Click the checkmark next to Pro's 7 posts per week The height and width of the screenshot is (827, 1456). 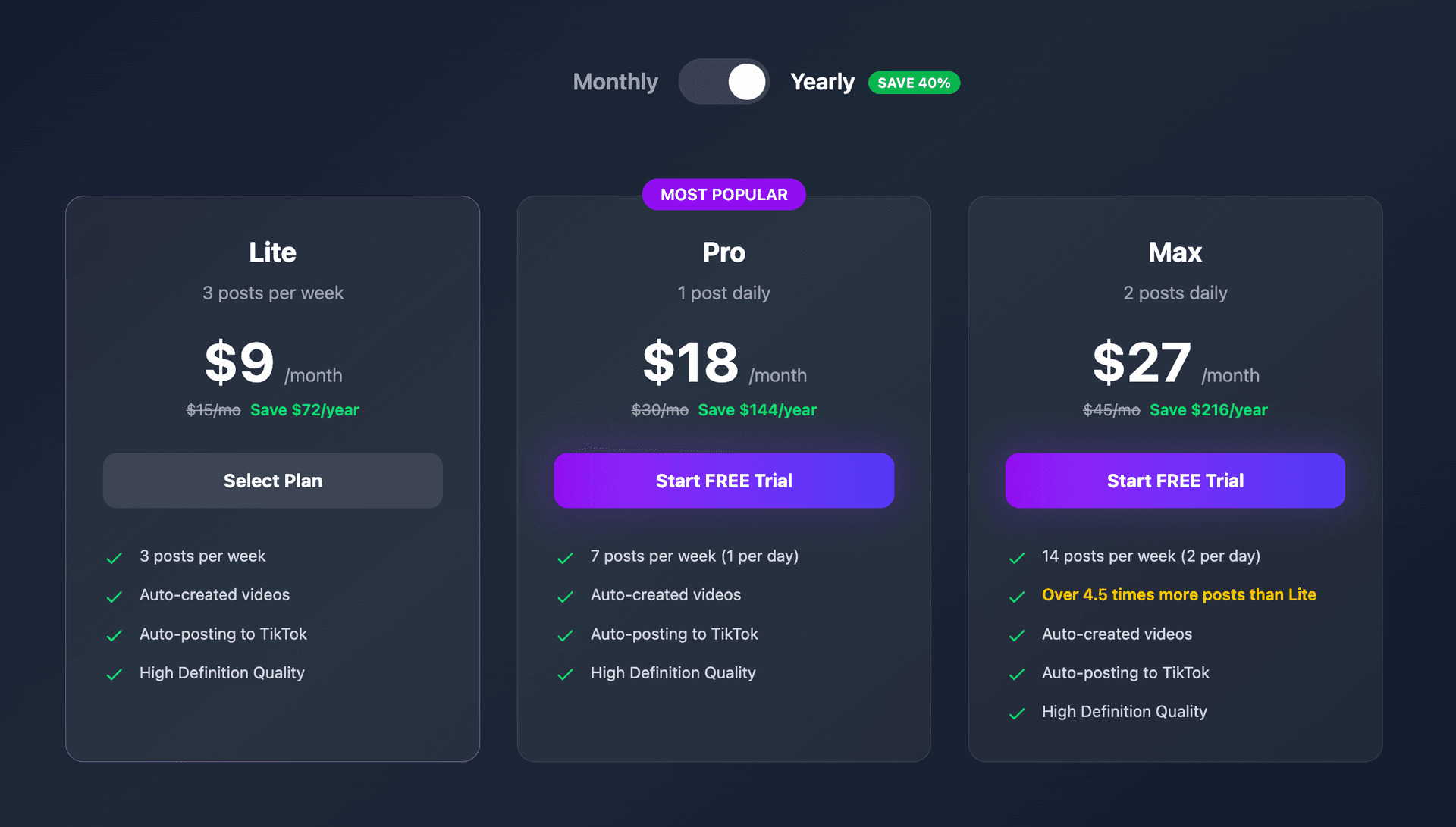565,557
